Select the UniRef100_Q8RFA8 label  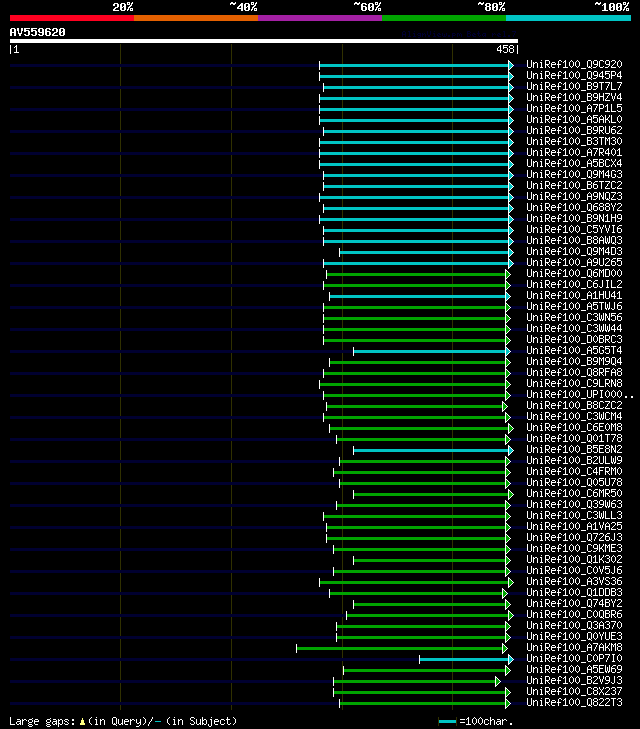pos(574,372)
